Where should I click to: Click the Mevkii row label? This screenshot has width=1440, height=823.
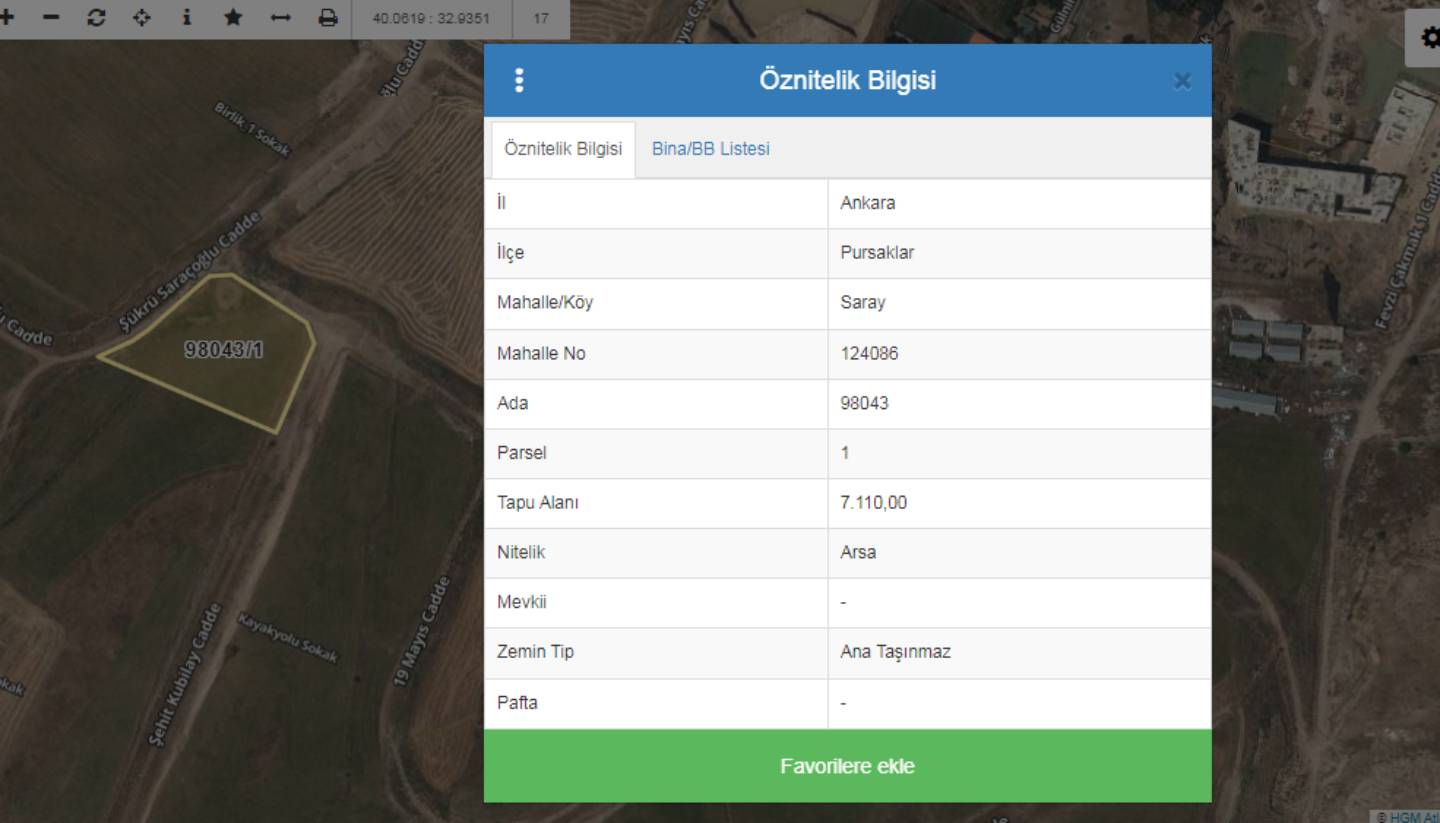[522, 602]
